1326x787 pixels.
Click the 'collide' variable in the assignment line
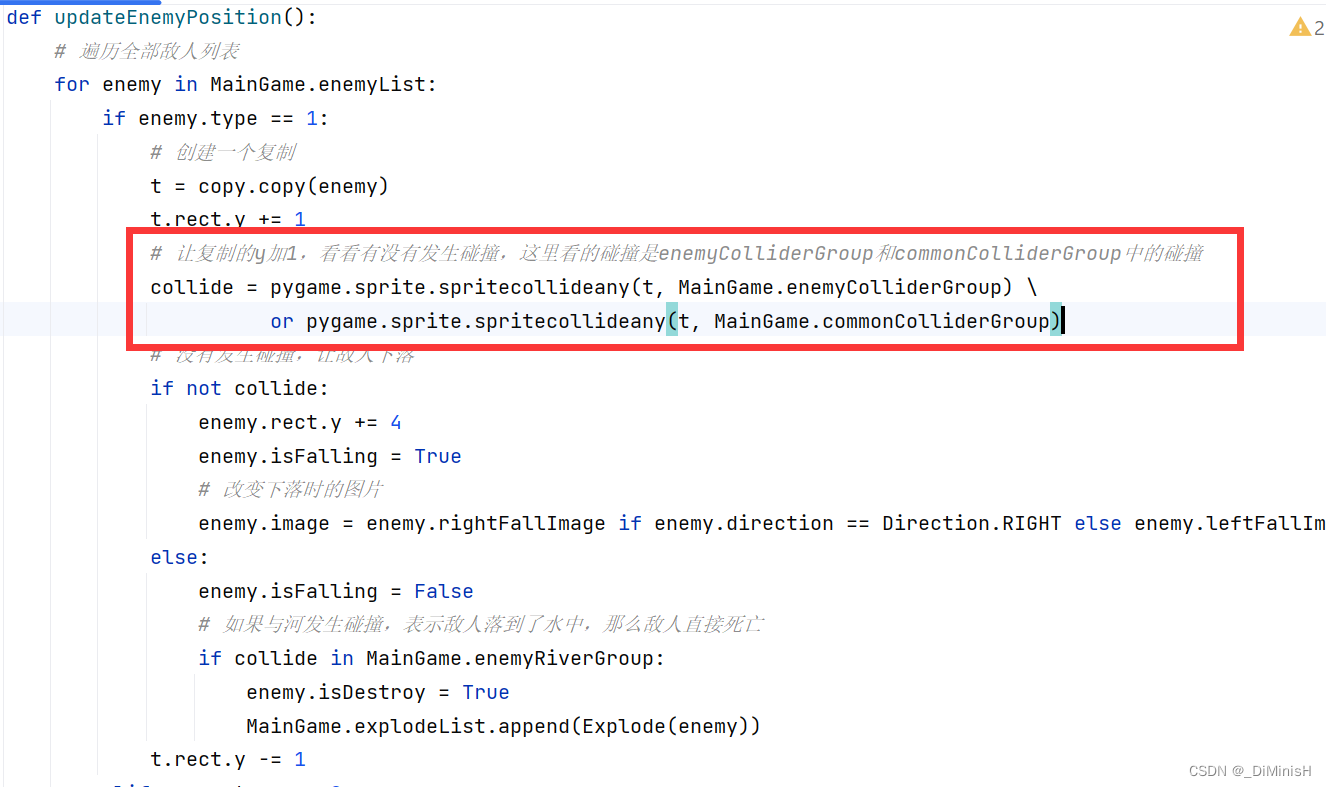pos(192,287)
